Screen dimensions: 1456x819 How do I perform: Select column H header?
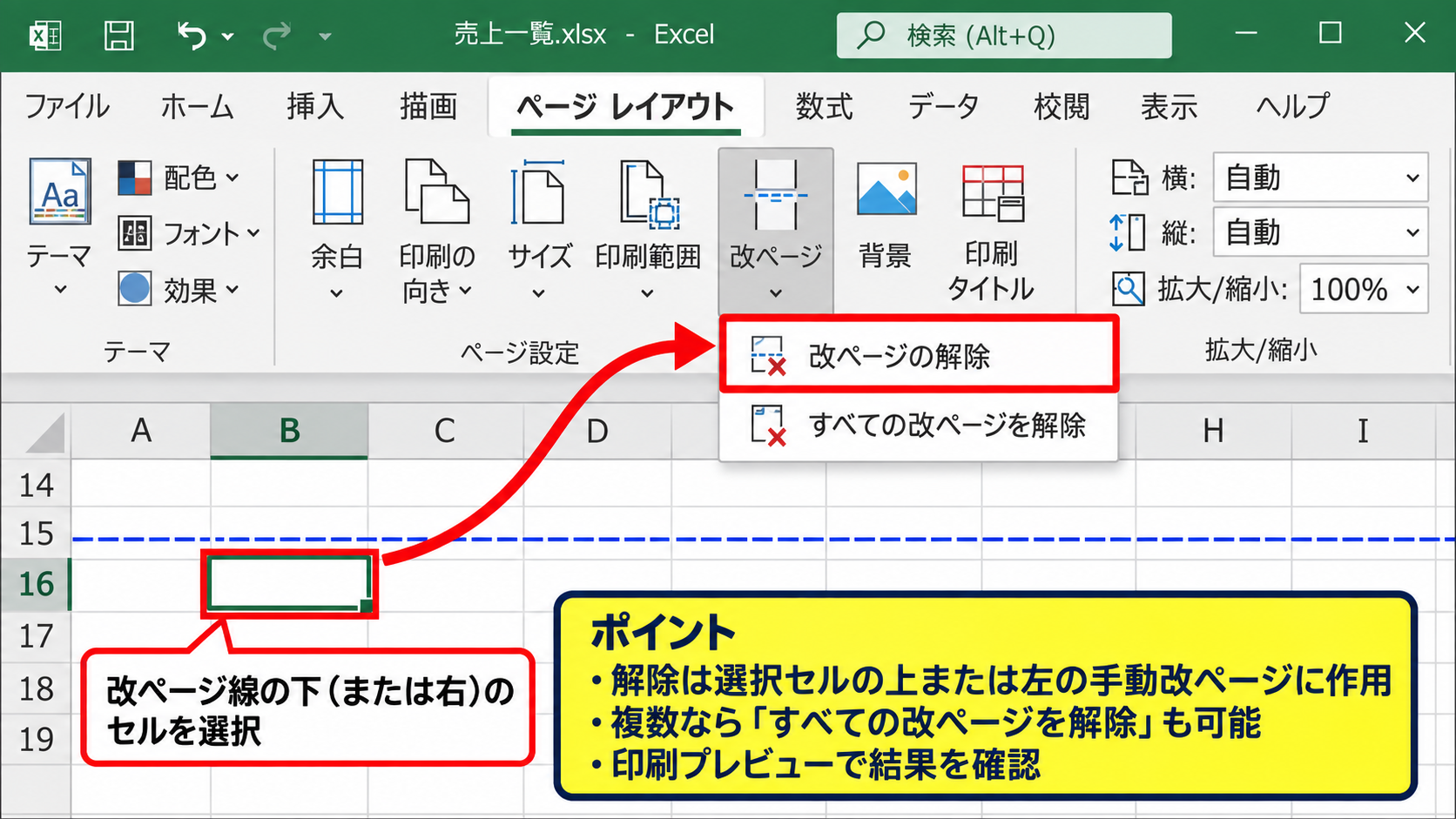[1213, 430]
